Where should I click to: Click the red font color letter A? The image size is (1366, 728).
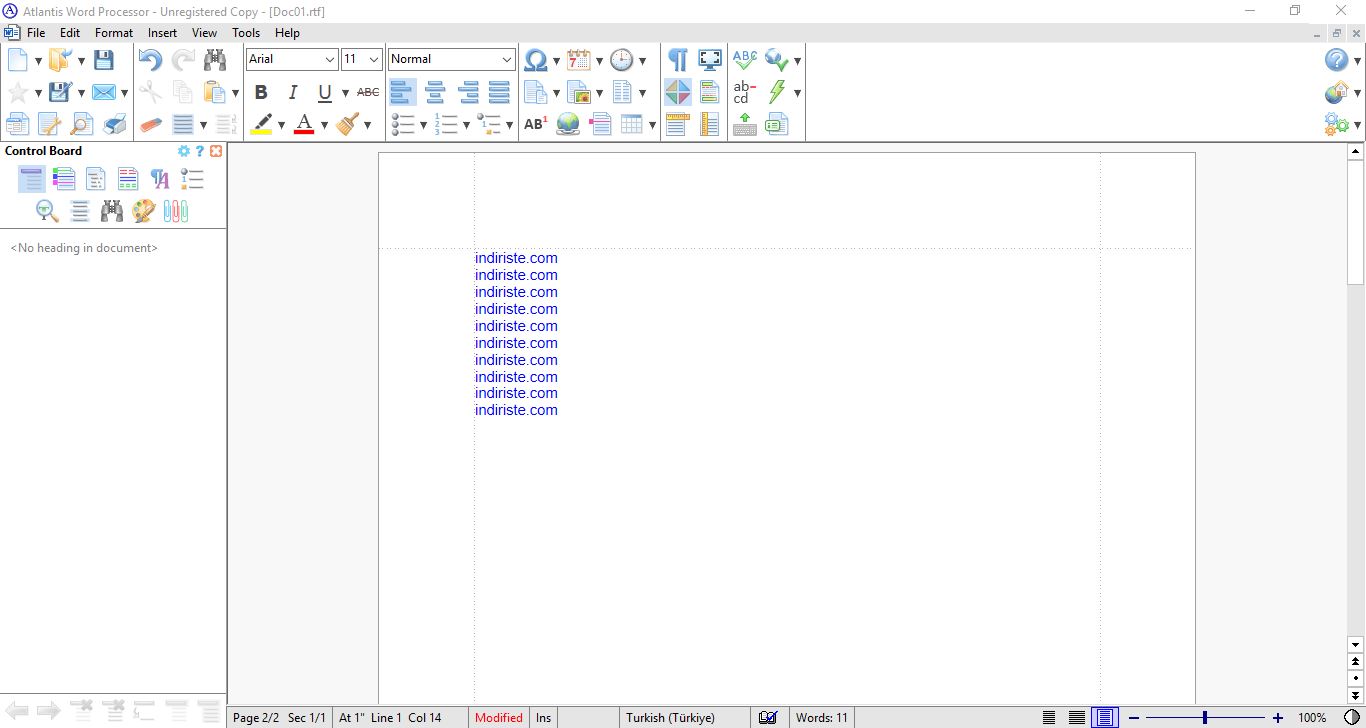point(304,124)
